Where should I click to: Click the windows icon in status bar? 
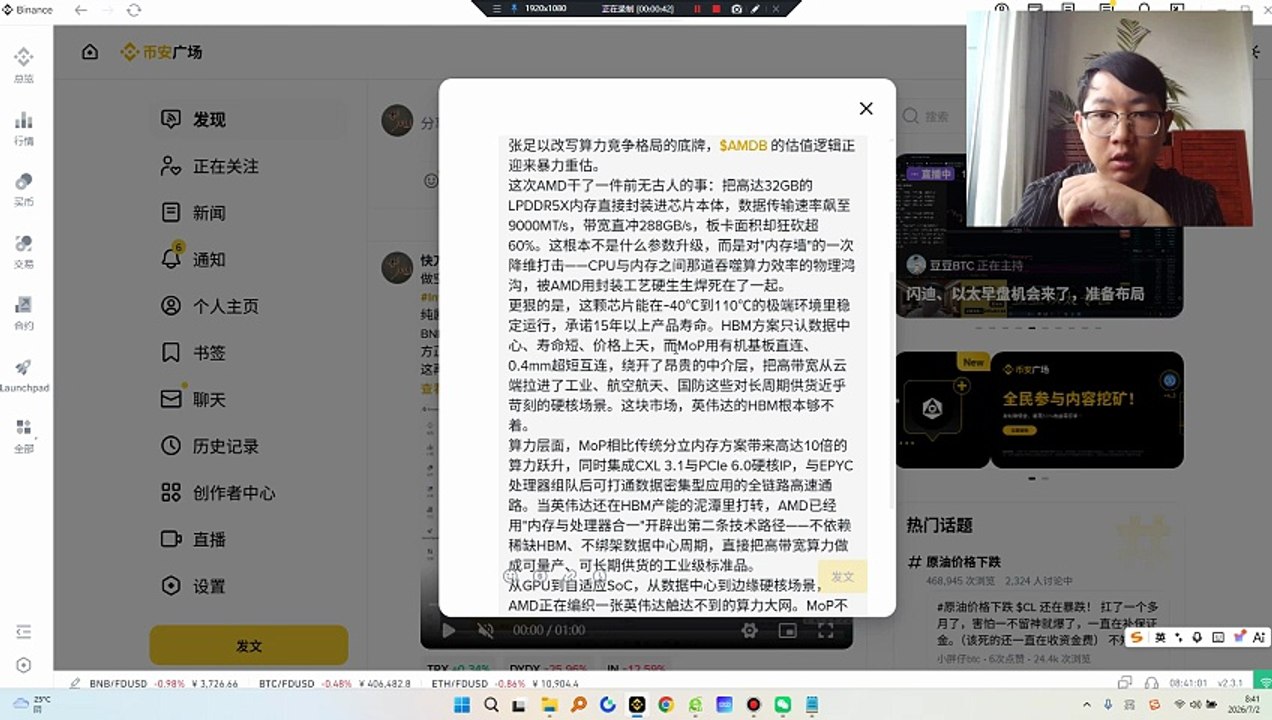pyautogui.click(x=1125, y=683)
